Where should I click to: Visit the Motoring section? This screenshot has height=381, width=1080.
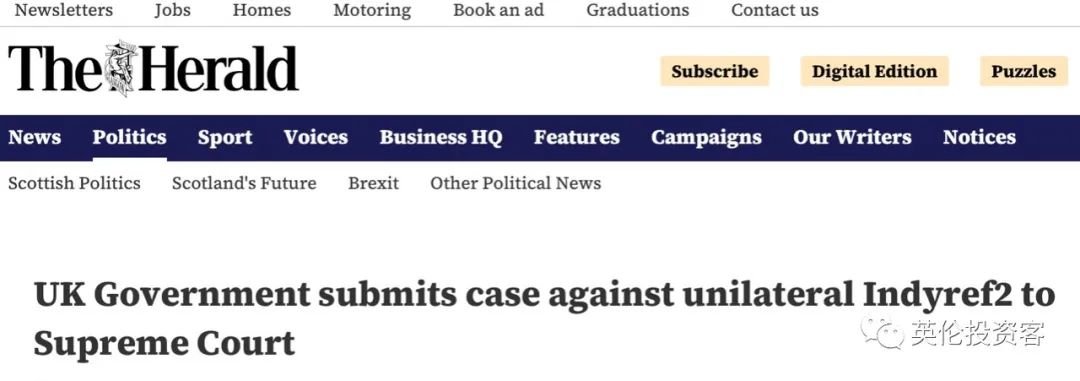tap(372, 10)
